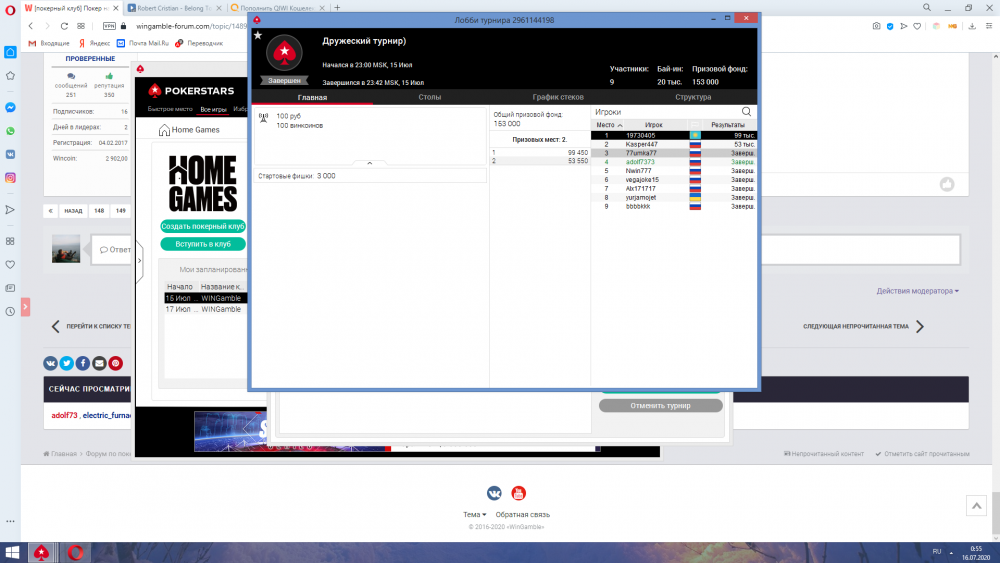Open WhatsApp in the Opera sidebar
This screenshot has height=563, width=1000.
[10, 131]
